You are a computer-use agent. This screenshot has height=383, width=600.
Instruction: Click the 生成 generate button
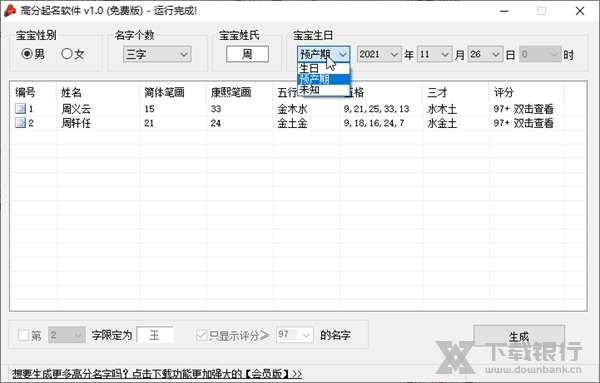(x=519, y=336)
